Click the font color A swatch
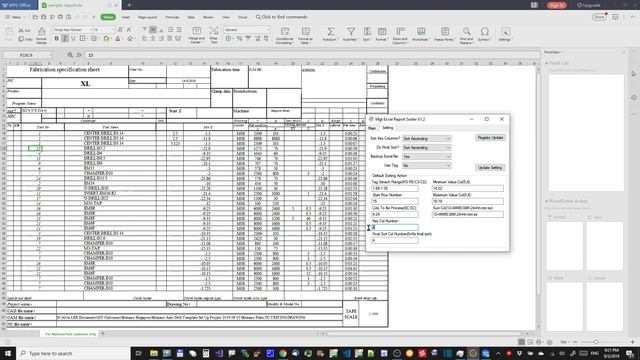Screen dimensions: 640x360 (x=118, y=38)
